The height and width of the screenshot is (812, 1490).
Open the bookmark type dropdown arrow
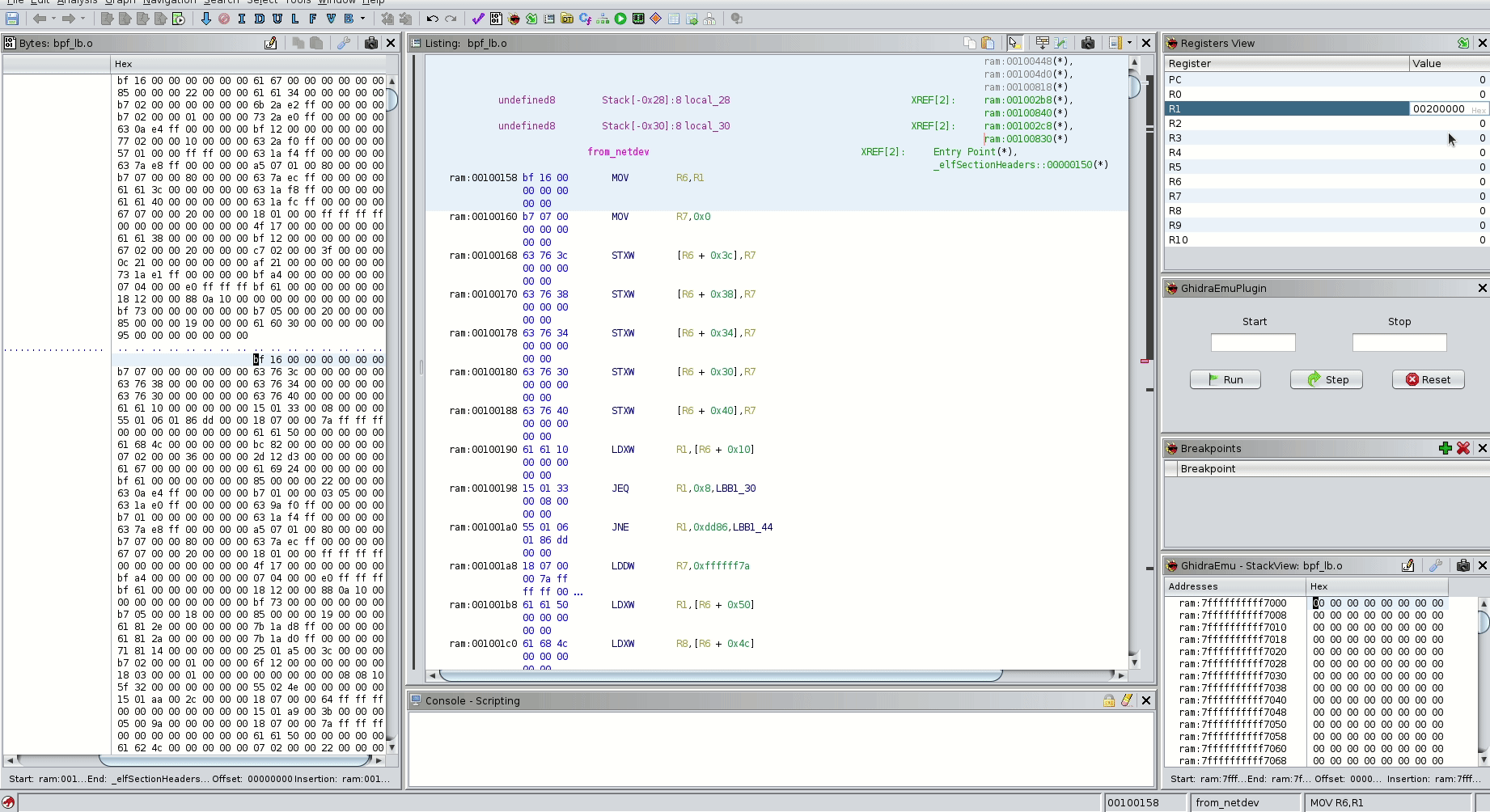click(362, 19)
